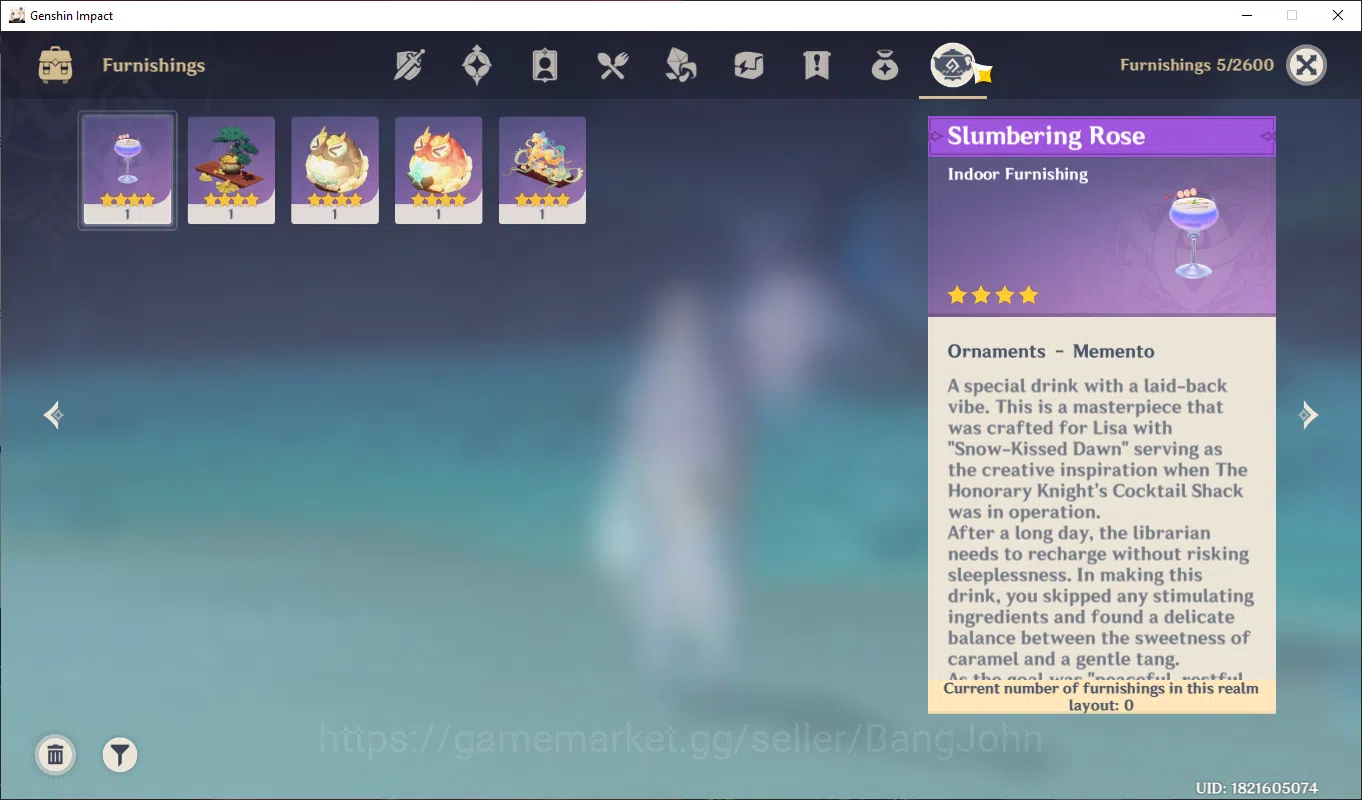Switch to the Precious Items pouch tab
1362x800 pixels.
(885, 66)
